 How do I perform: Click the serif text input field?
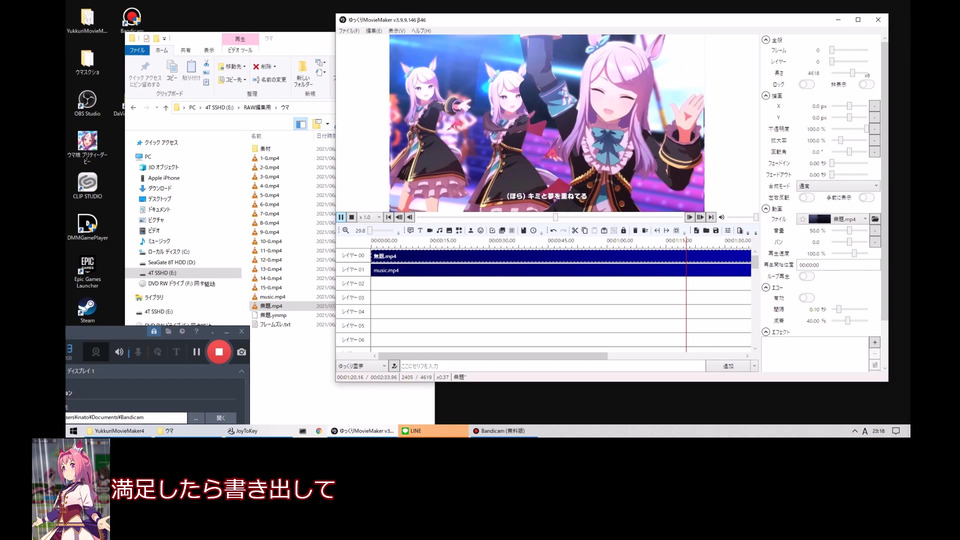pyautogui.click(x=552, y=366)
